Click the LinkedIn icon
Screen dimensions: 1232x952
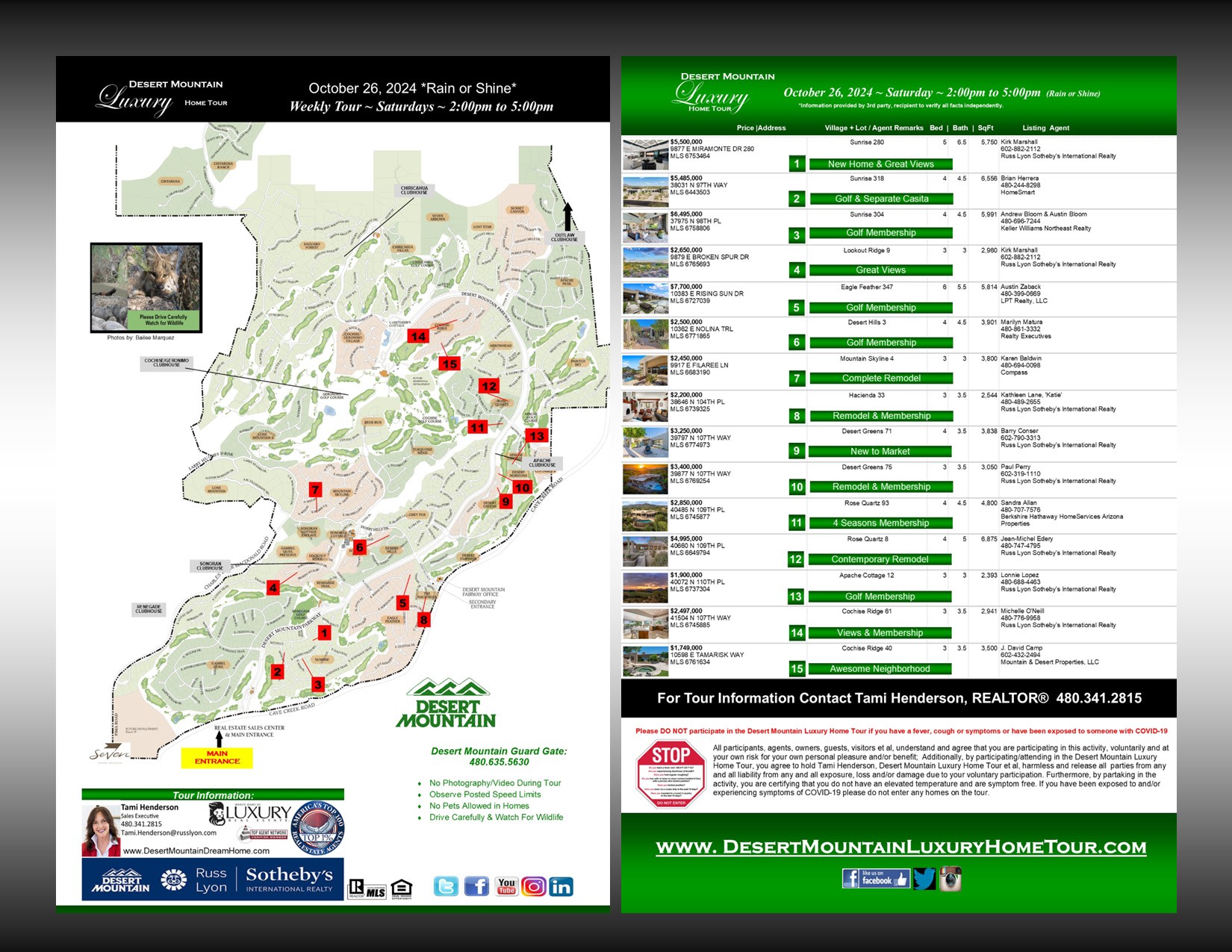tap(561, 886)
